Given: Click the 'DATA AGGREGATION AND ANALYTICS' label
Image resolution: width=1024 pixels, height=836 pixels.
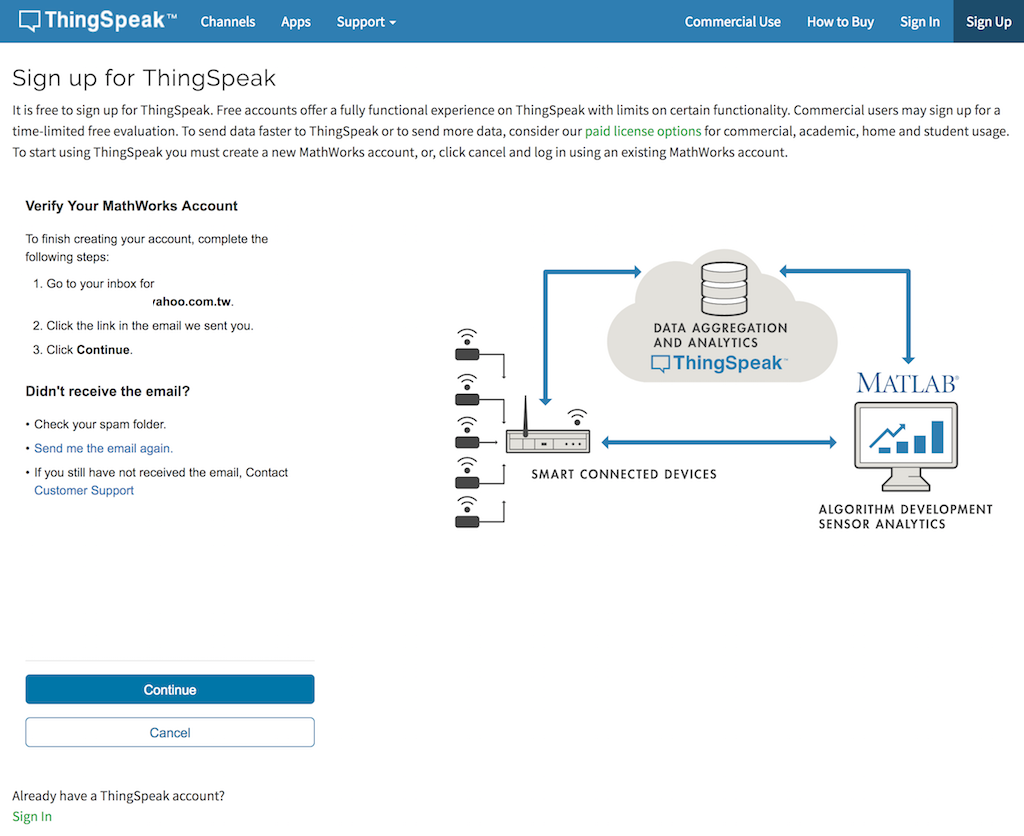Looking at the screenshot, I should 720,335.
